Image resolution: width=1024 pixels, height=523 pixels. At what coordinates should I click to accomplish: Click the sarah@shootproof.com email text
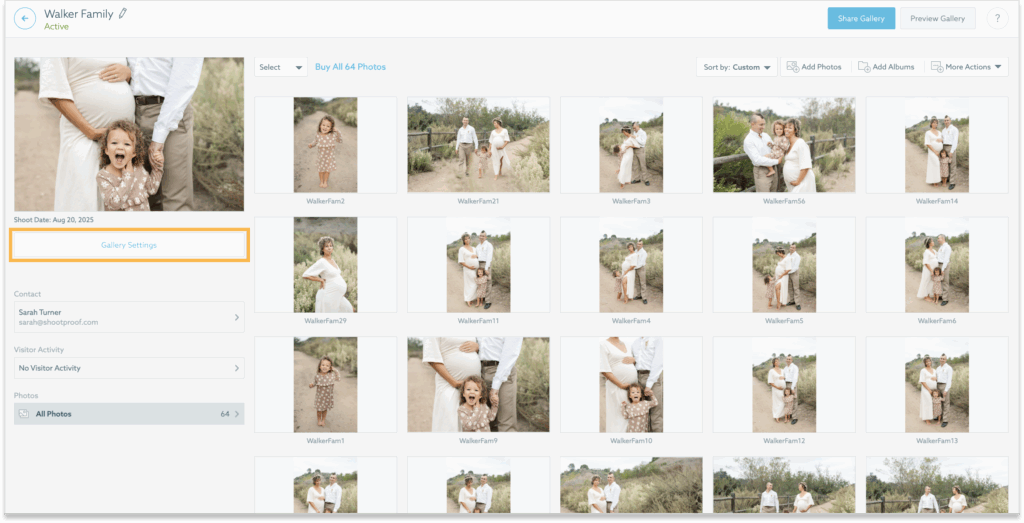(x=58, y=323)
